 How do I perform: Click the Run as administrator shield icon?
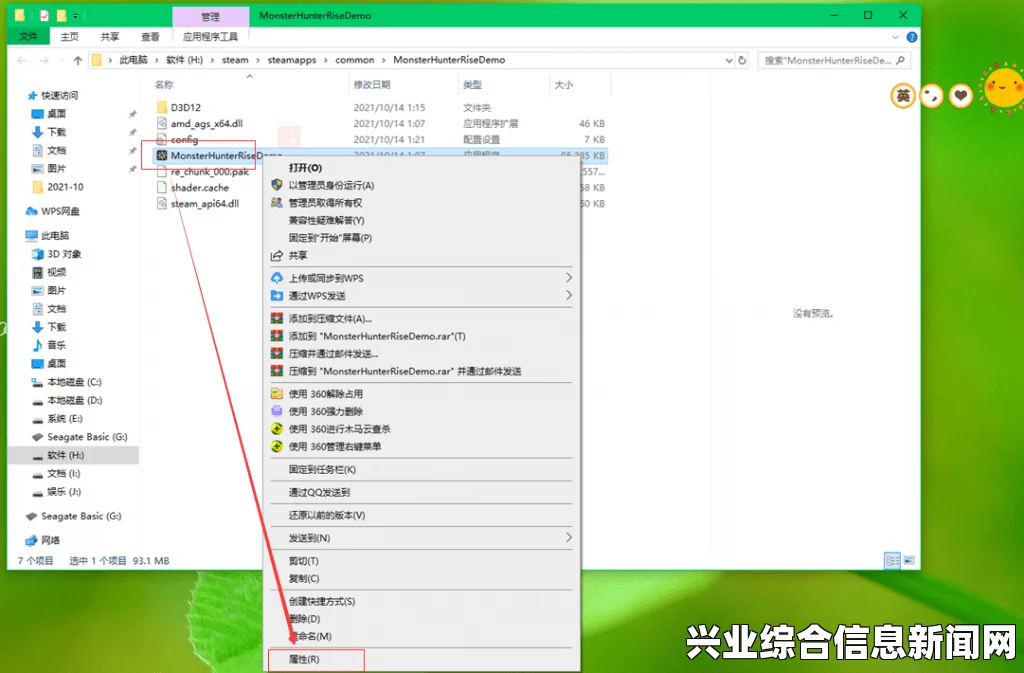click(x=277, y=185)
